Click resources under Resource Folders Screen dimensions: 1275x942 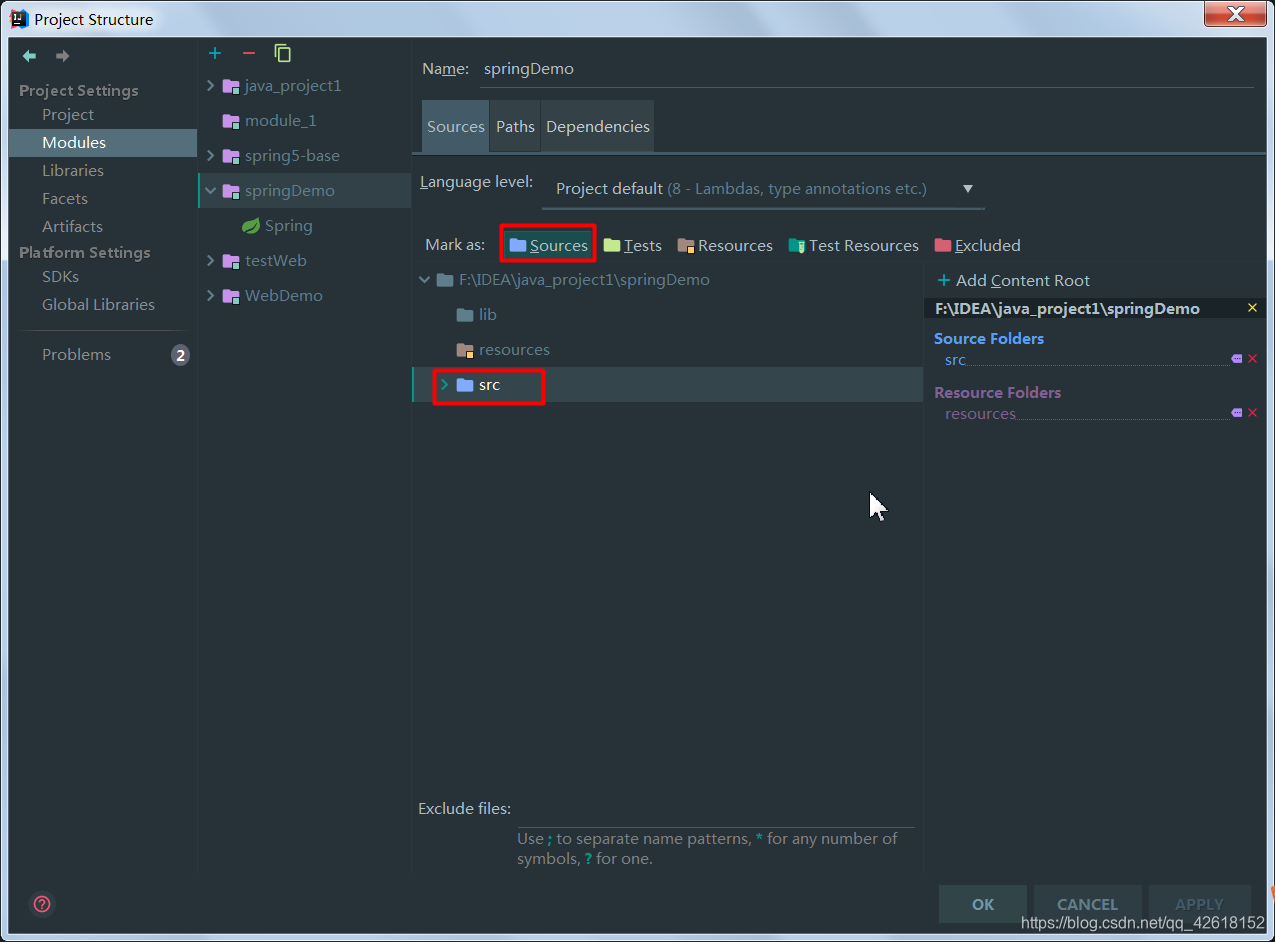coord(980,414)
